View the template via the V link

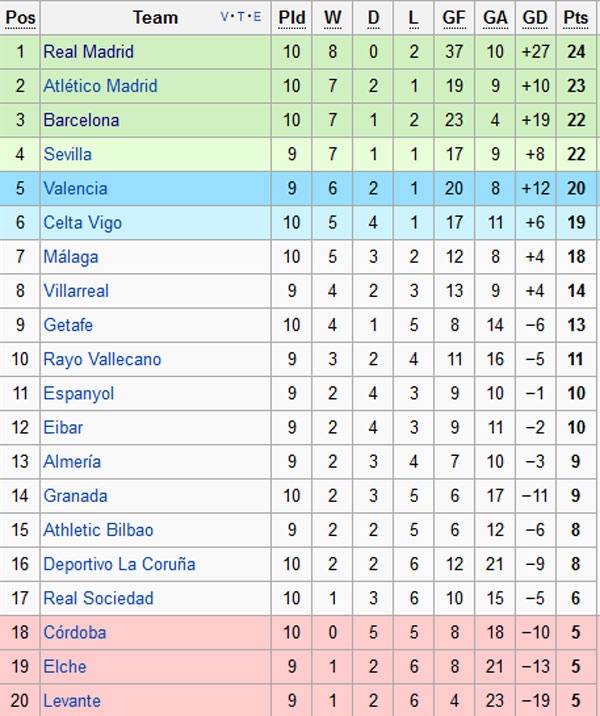[224, 17]
